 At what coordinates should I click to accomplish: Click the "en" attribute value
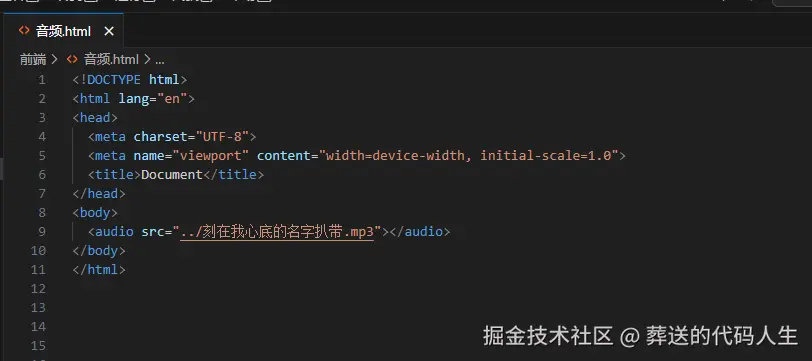click(x=171, y=98)
